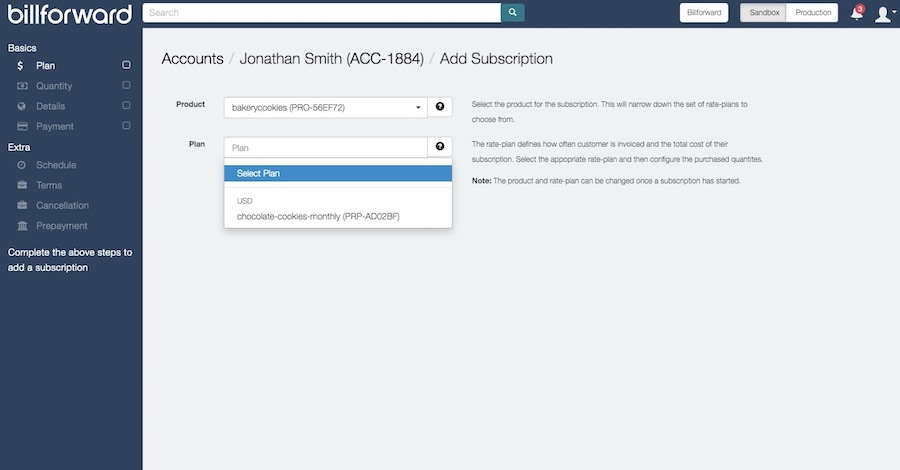
Task: Focus the top Search input field
Action: coord(321,13)
